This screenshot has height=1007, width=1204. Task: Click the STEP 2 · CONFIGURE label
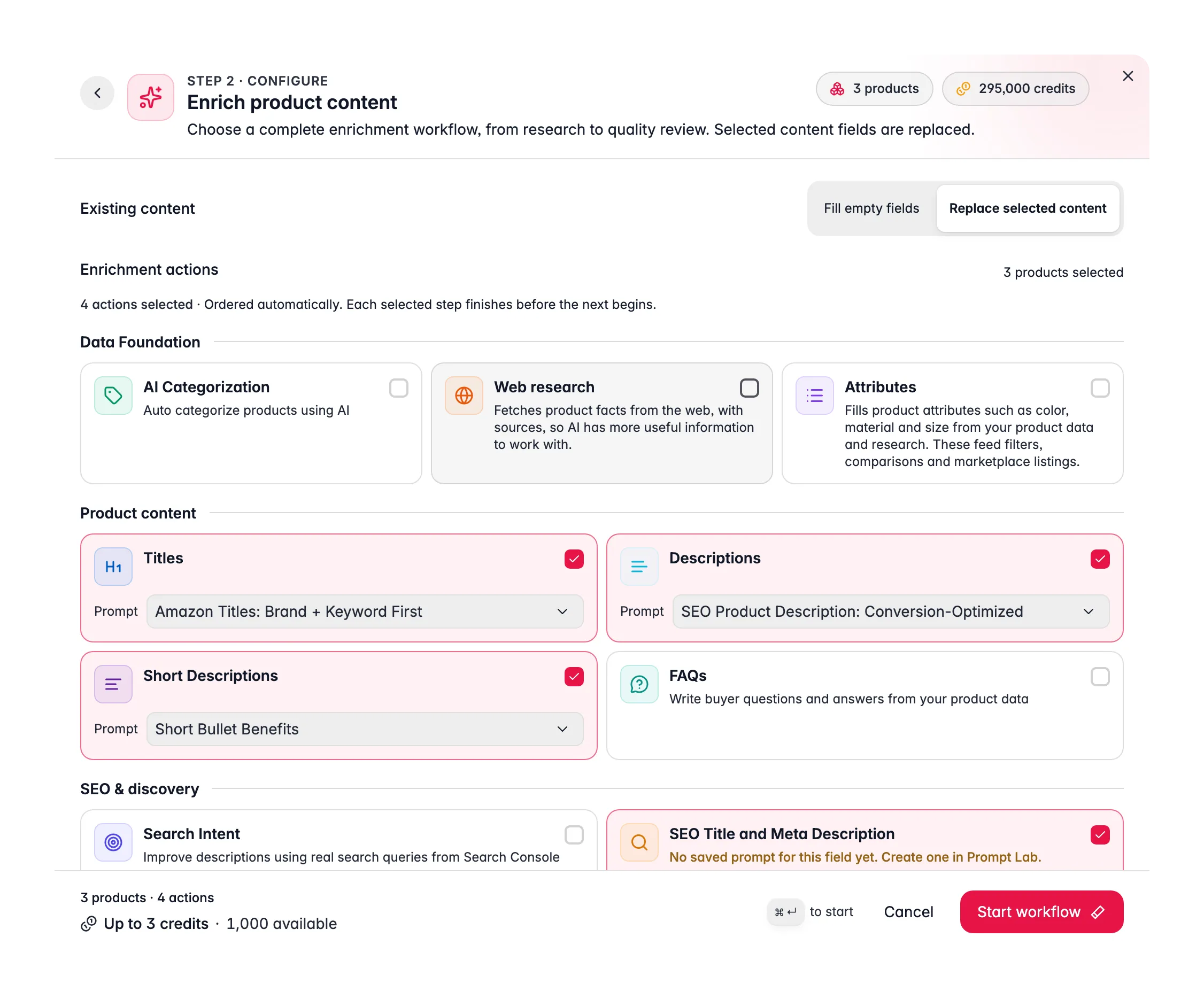tap(257, 81)
